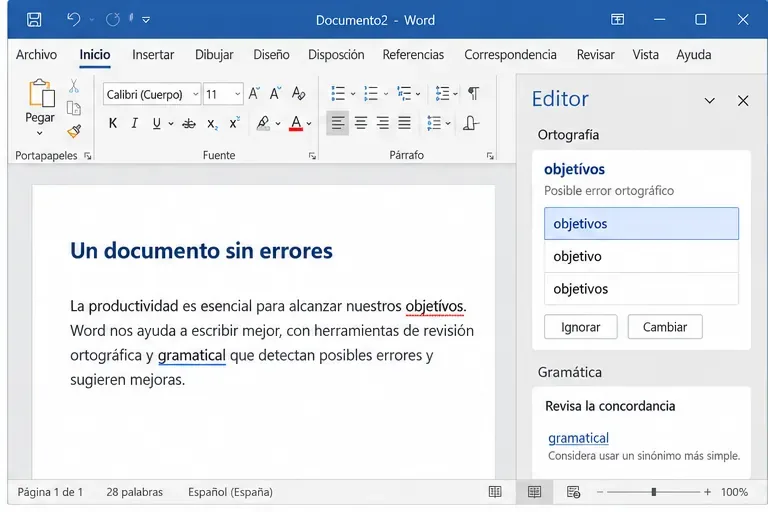Viewport: 768px width, 512px height.
Task: Insert a multilevel list
Action: [x=404, y=93]
